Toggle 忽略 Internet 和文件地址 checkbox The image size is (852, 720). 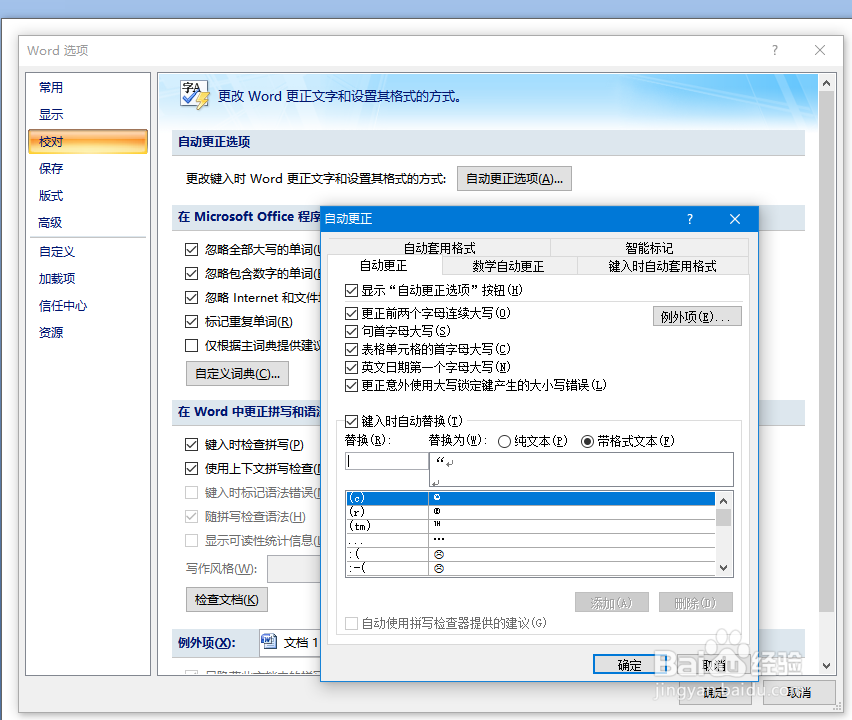[191, 297]
